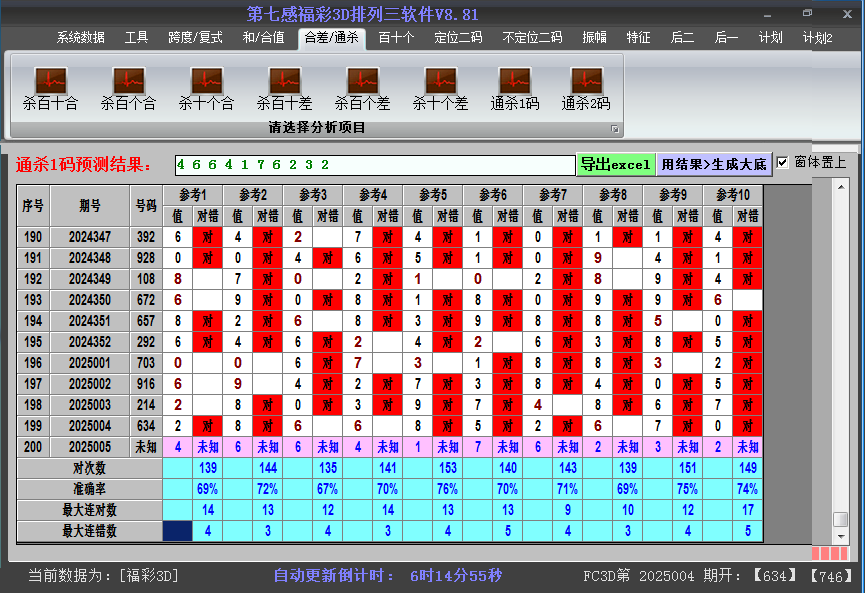Image resolution: width=865 pixels, height=593 pixels.
Task: Click the 最大连对数 row label
Action: tap(89, 510)
